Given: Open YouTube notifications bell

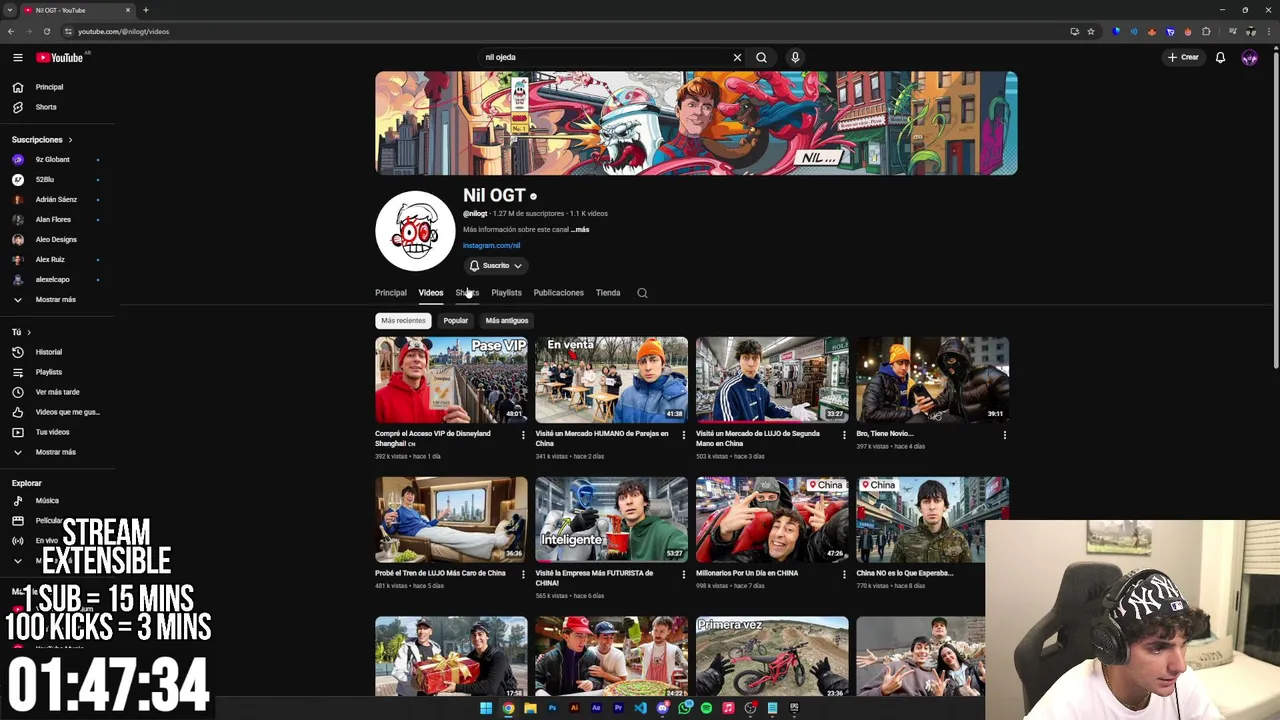Looking at the screenshot, I should (1220, 58).
